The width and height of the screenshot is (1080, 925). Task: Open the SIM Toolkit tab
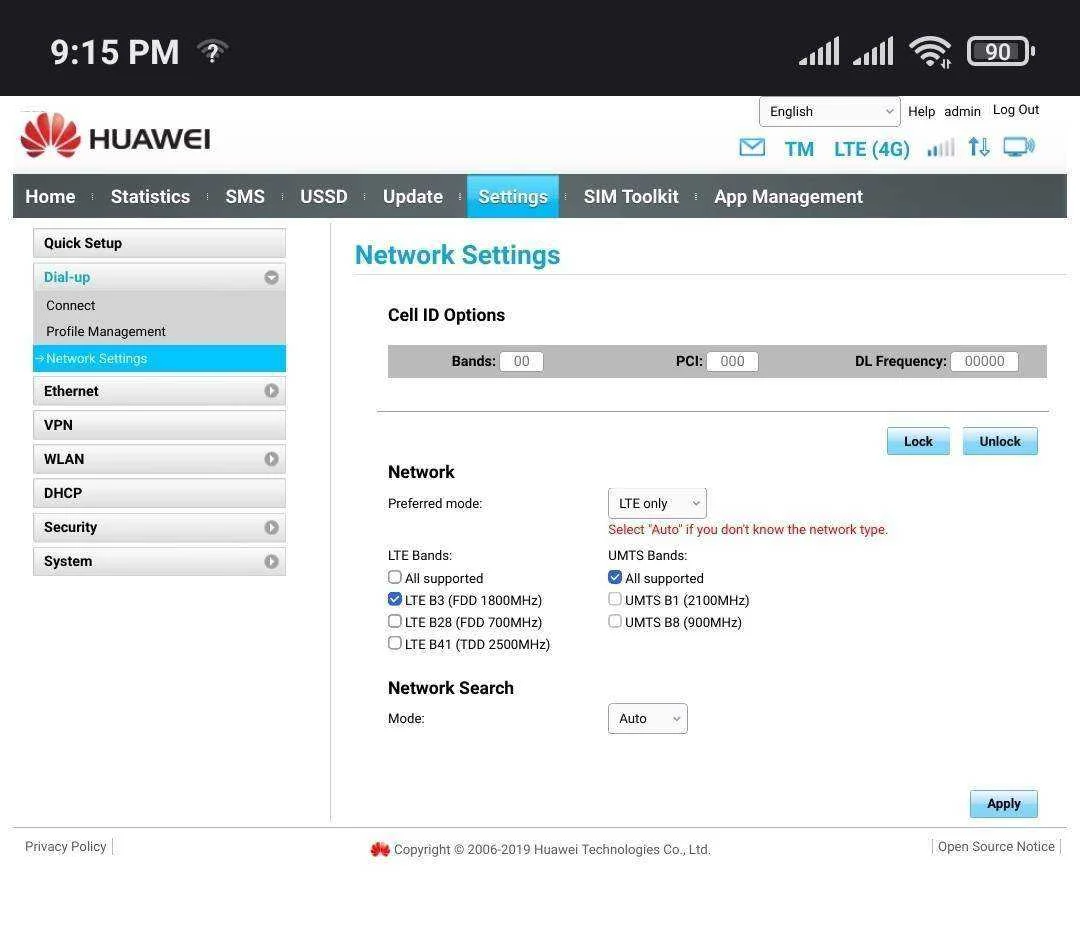[x=631, y=196]
